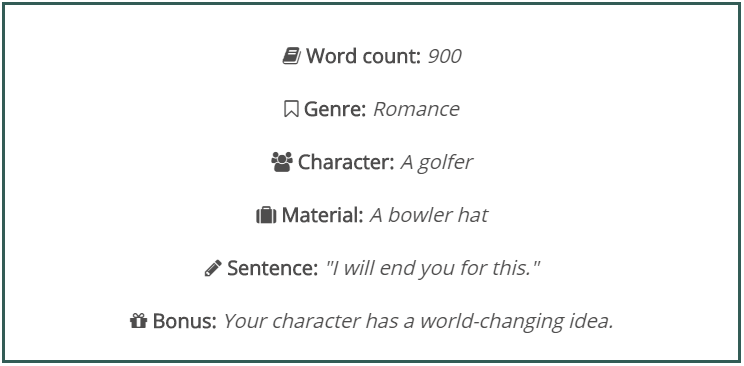
Task: Click the gift icon next to Bonus
Action: [139, 321]
